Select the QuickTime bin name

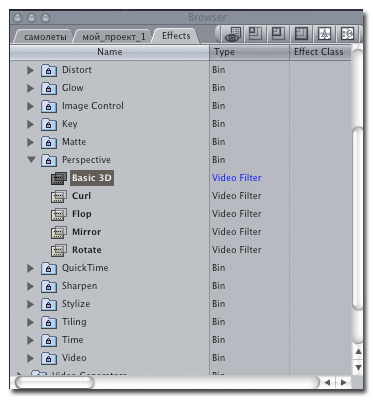[85, 268]
